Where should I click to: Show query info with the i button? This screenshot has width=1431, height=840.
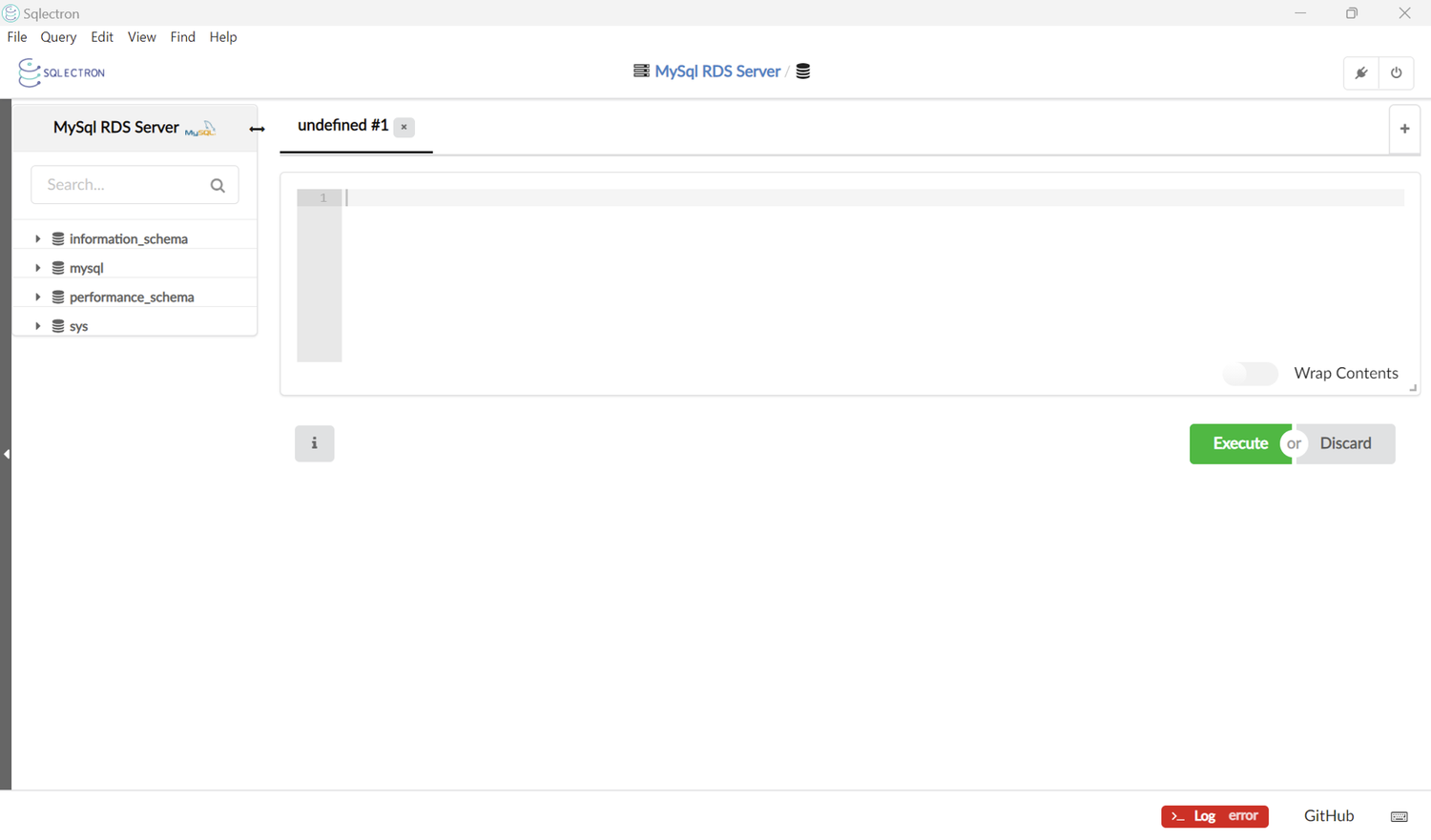[314, 443]
